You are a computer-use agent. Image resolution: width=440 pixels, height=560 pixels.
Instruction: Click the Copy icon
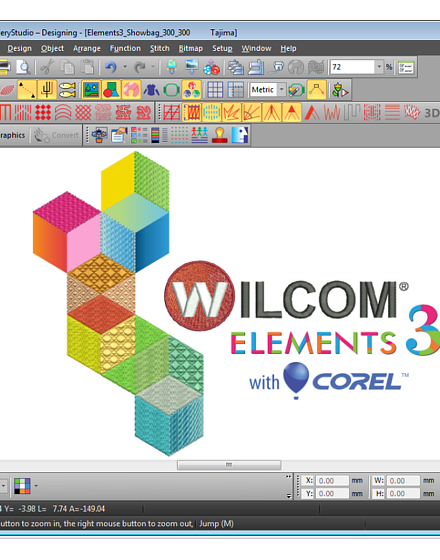click(x=68, y=67)
